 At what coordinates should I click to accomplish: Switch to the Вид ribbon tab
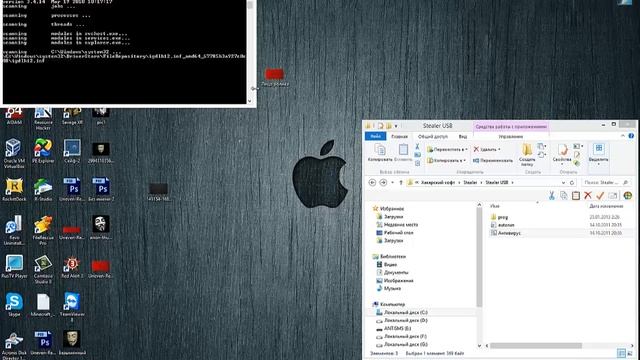coord(462,137)
